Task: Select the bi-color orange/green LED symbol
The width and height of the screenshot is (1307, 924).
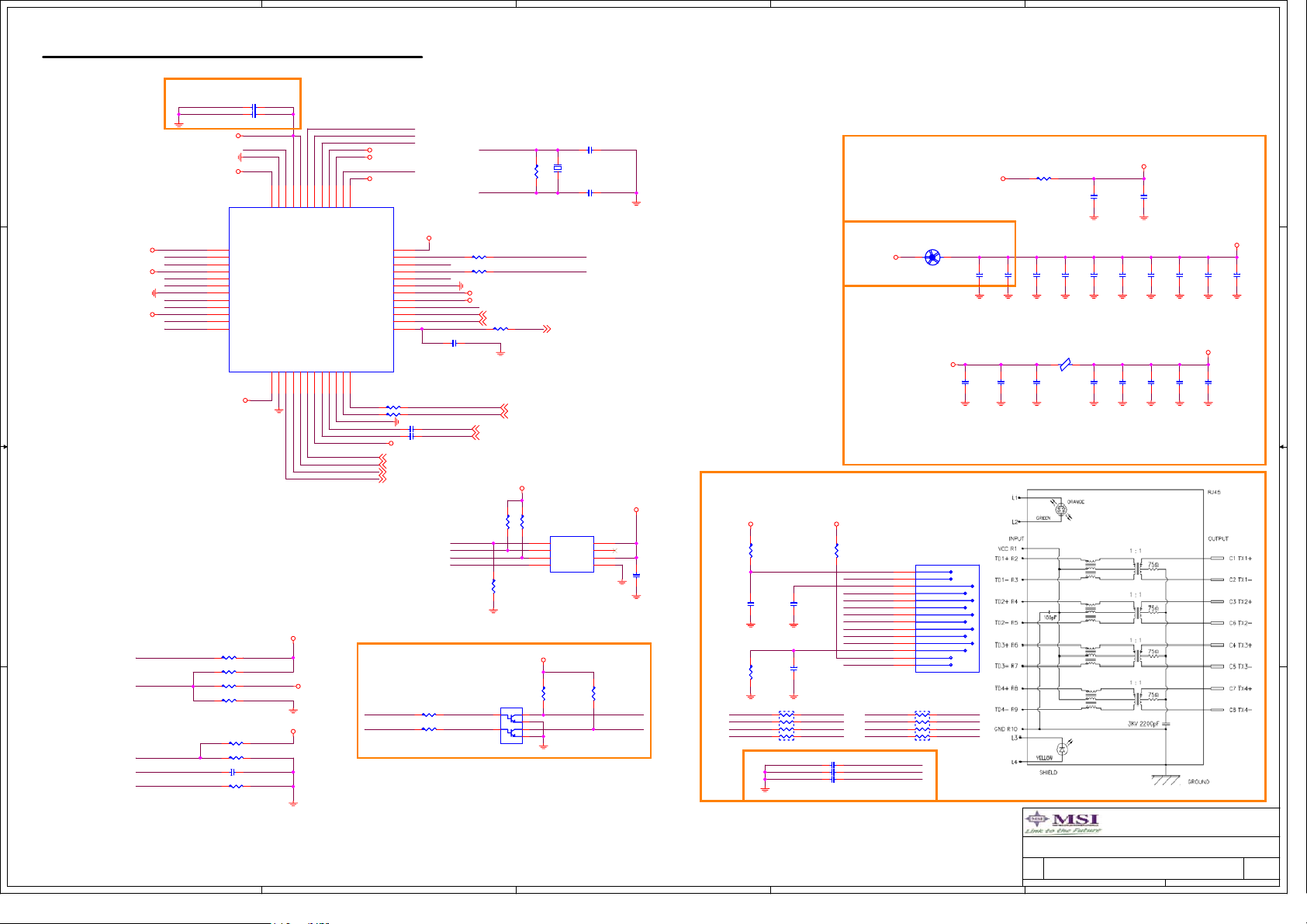Action: point(1061,510)
